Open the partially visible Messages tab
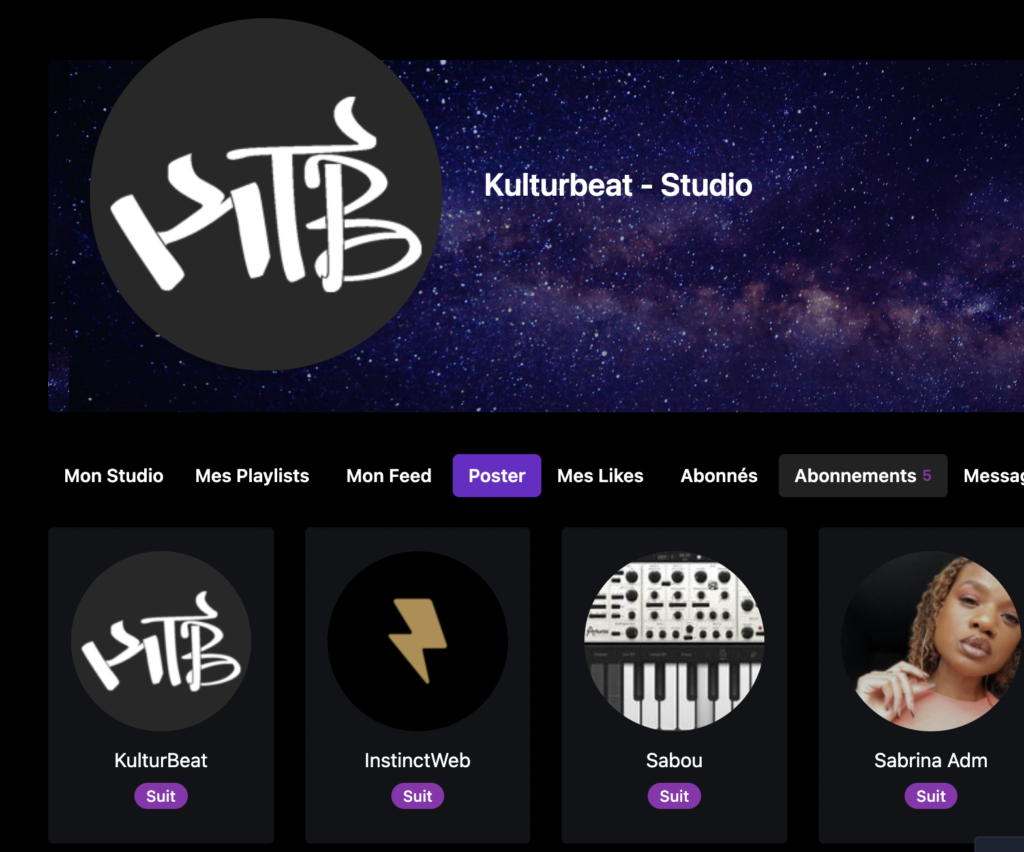Screen dimensions: 1024x852 993,476
